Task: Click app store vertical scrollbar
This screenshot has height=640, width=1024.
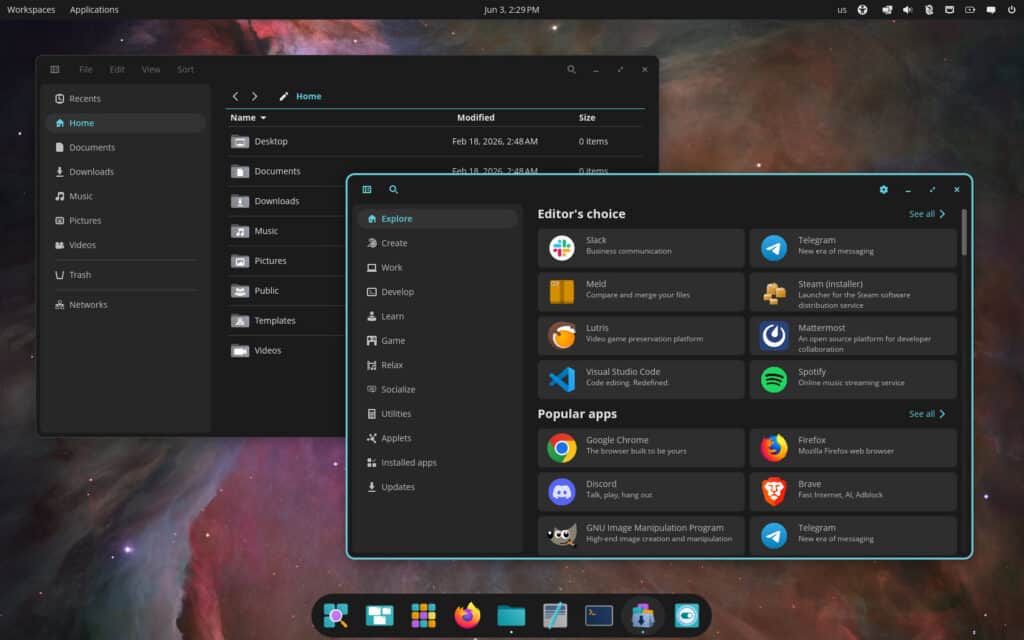Action: (964, 233)
